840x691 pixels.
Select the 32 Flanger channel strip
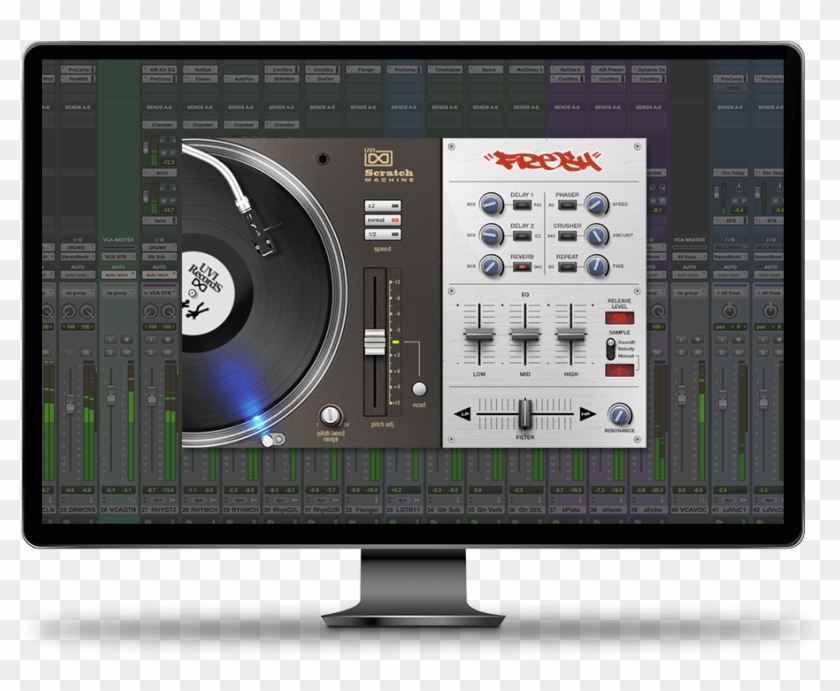tap(361, 508)
